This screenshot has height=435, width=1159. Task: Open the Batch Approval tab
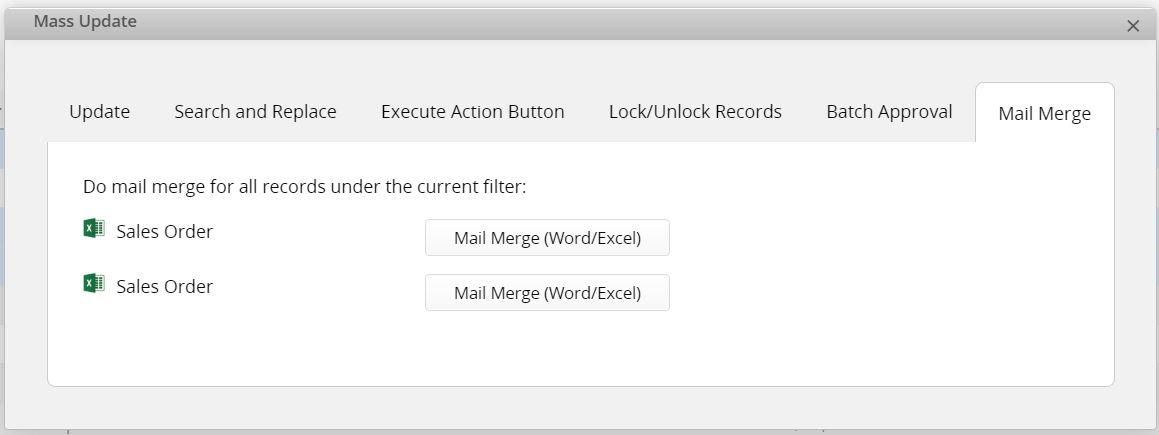pos(889,112)
